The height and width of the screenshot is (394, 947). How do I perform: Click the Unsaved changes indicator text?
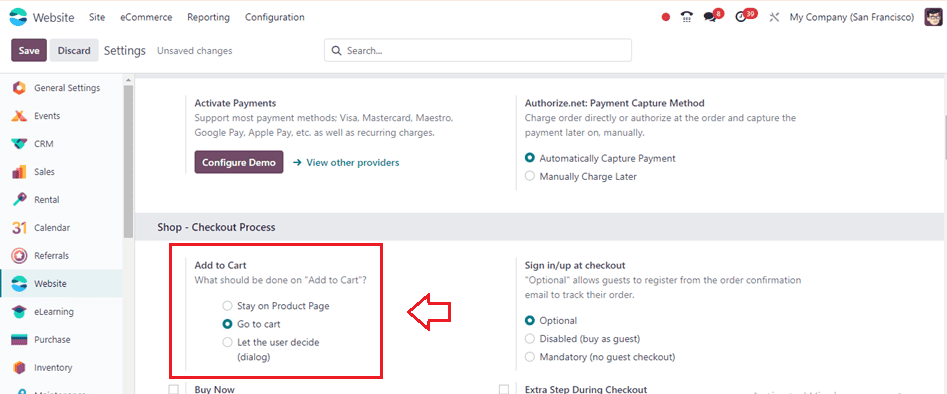(194, 51)
